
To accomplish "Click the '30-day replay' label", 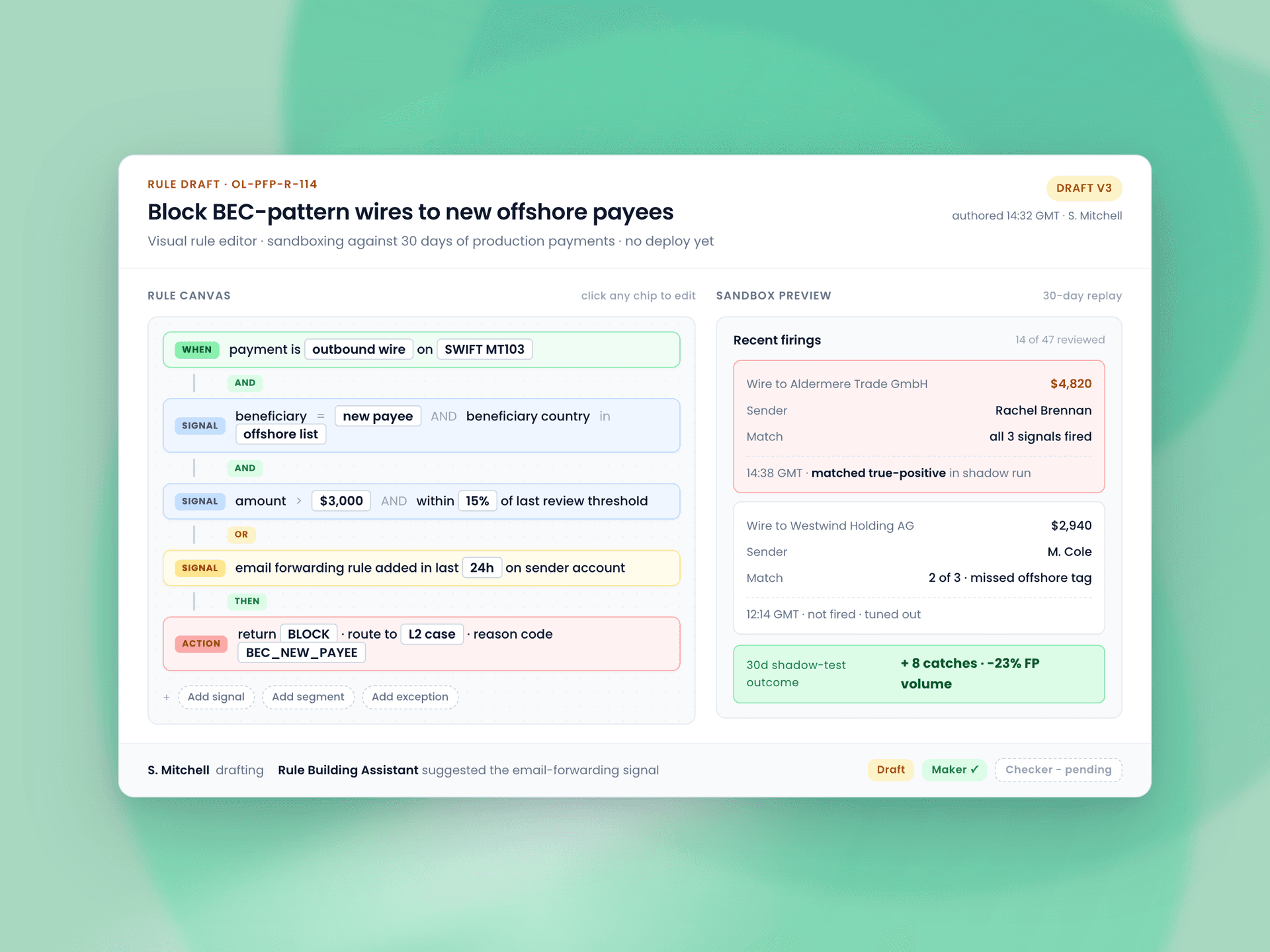I will pos(1082,296).
